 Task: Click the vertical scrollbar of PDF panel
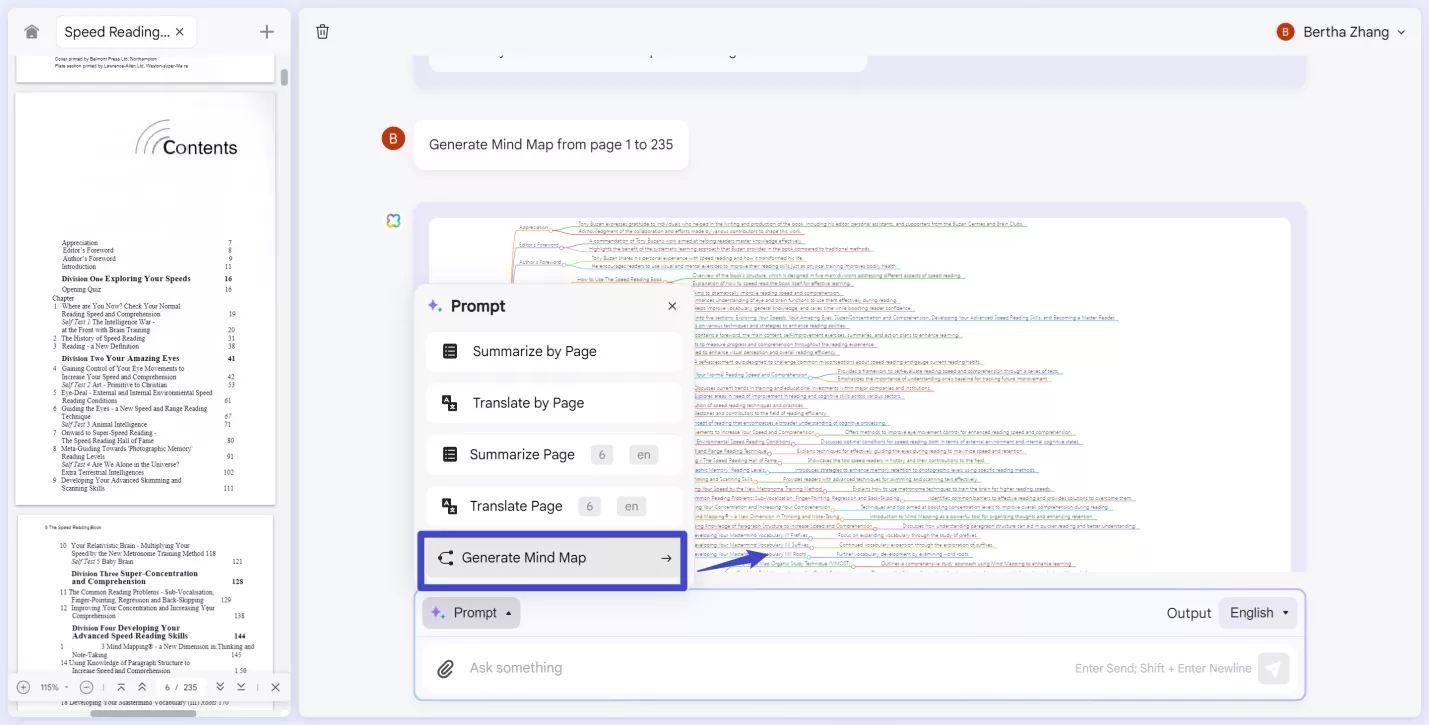point(284,77)
